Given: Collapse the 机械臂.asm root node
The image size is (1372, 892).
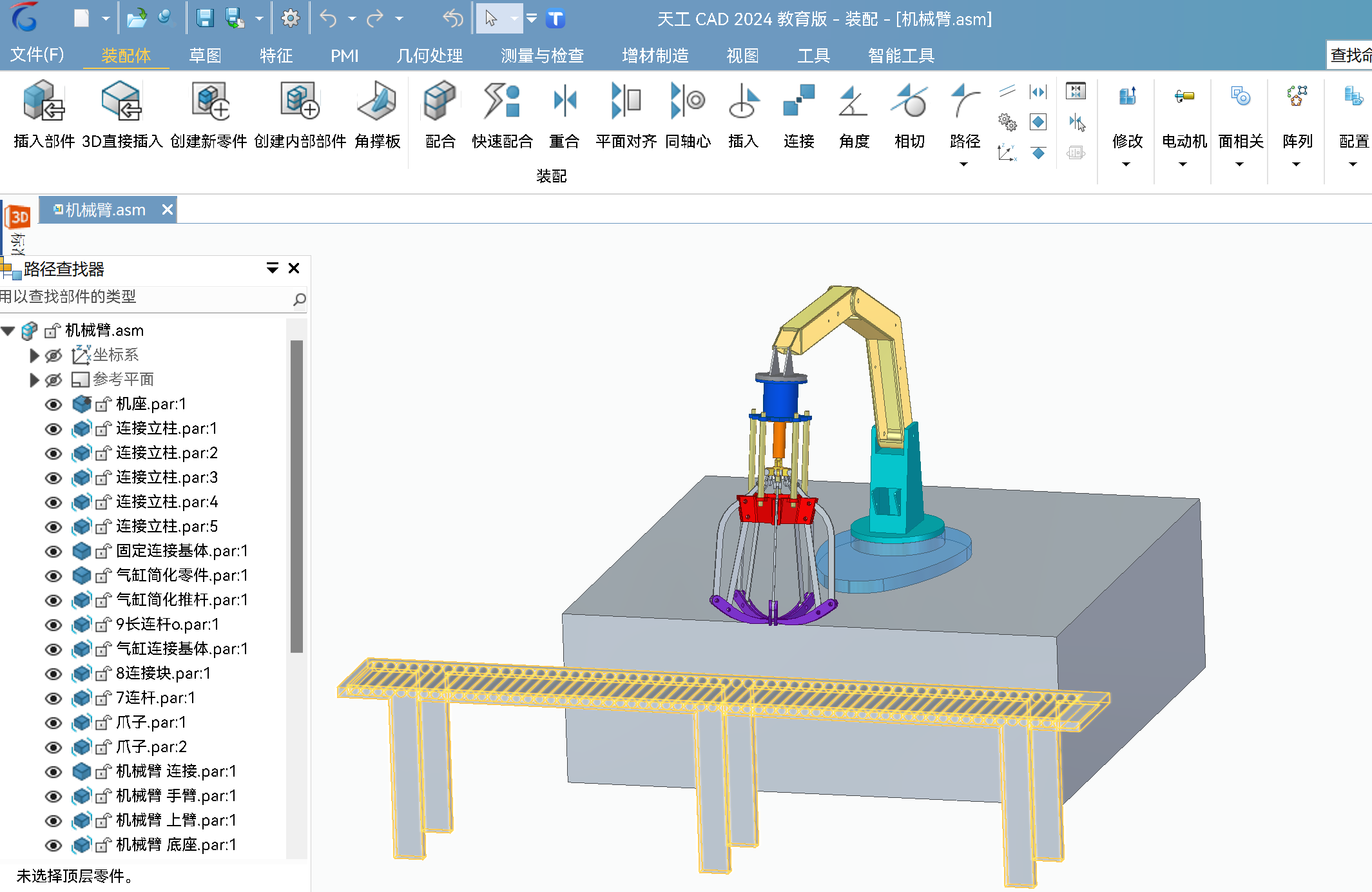Looking at the screenshot, I should coord(8,331).
